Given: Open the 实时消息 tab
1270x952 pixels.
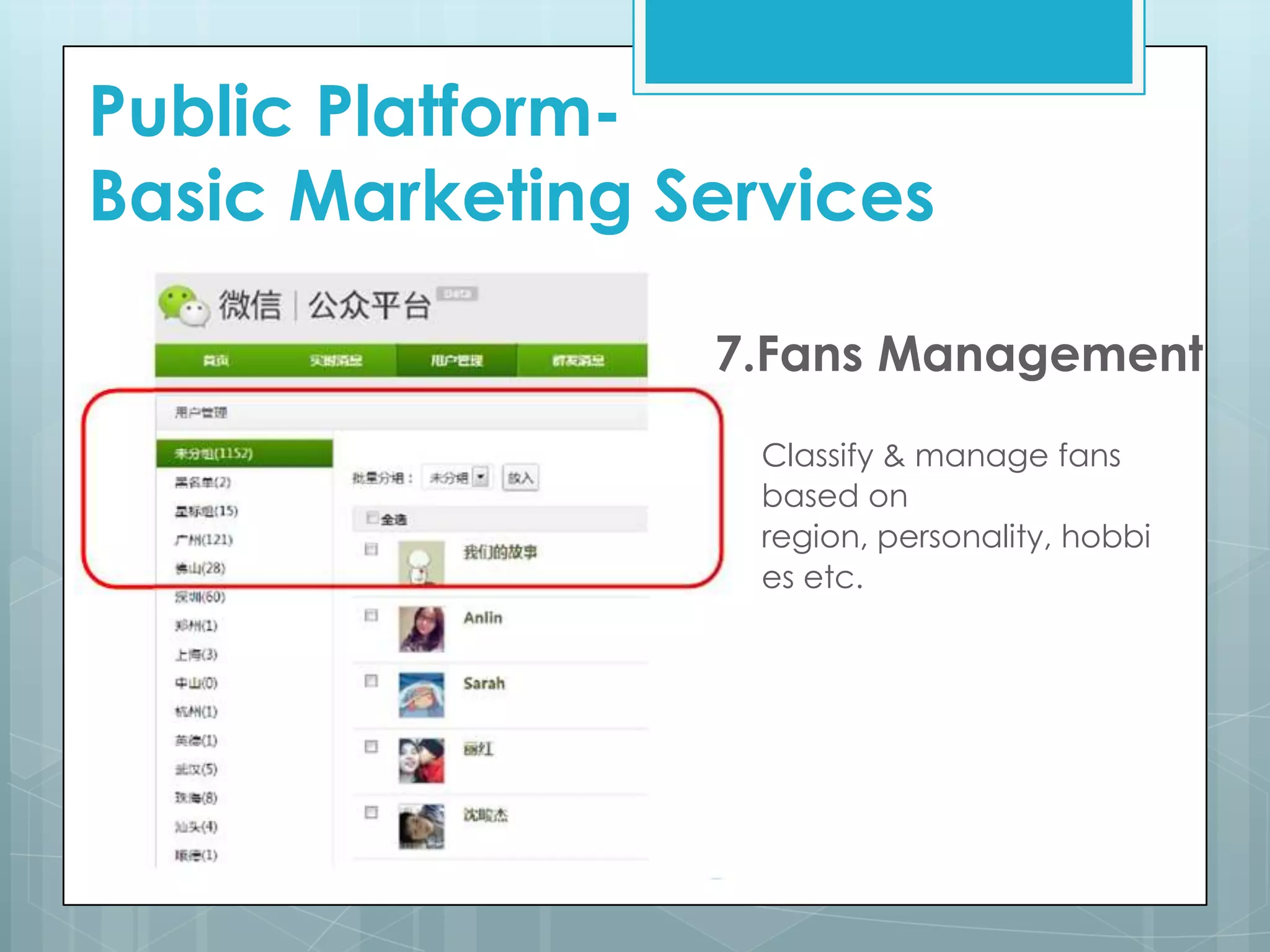Looking at the screenshot, I should coord(336,361).
